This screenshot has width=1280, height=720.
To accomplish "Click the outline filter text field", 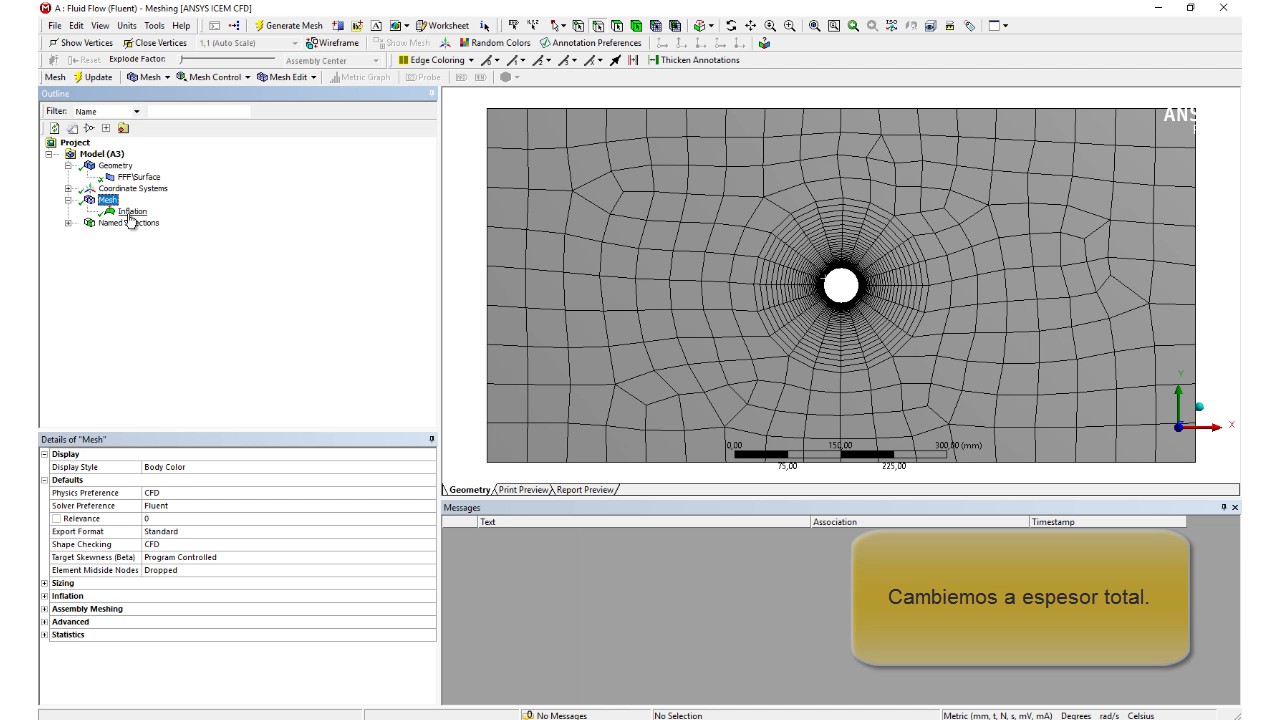I will click(198, 111).
